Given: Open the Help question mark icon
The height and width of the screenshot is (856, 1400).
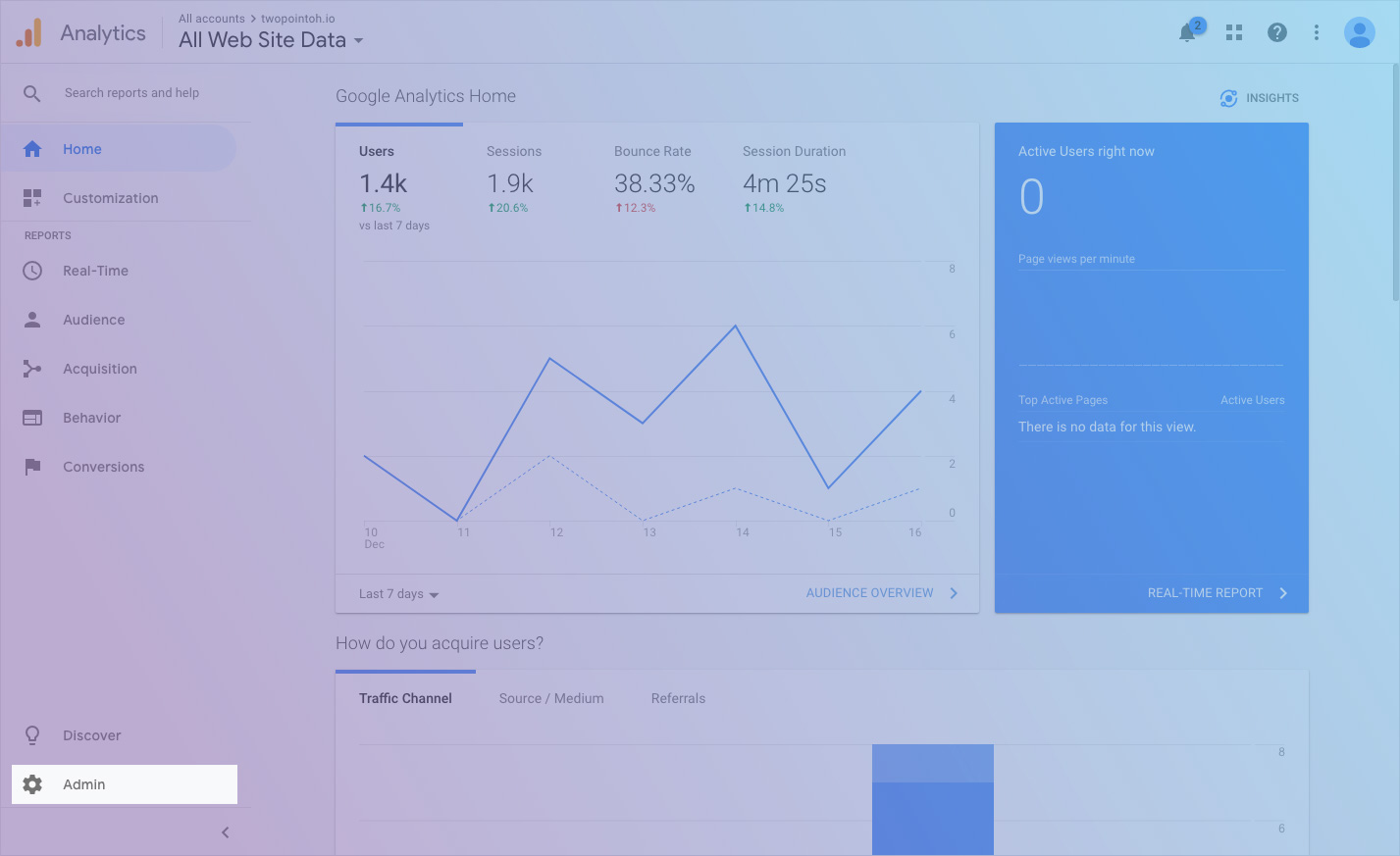Looking at the screenshot, I should pos(1277,32).
